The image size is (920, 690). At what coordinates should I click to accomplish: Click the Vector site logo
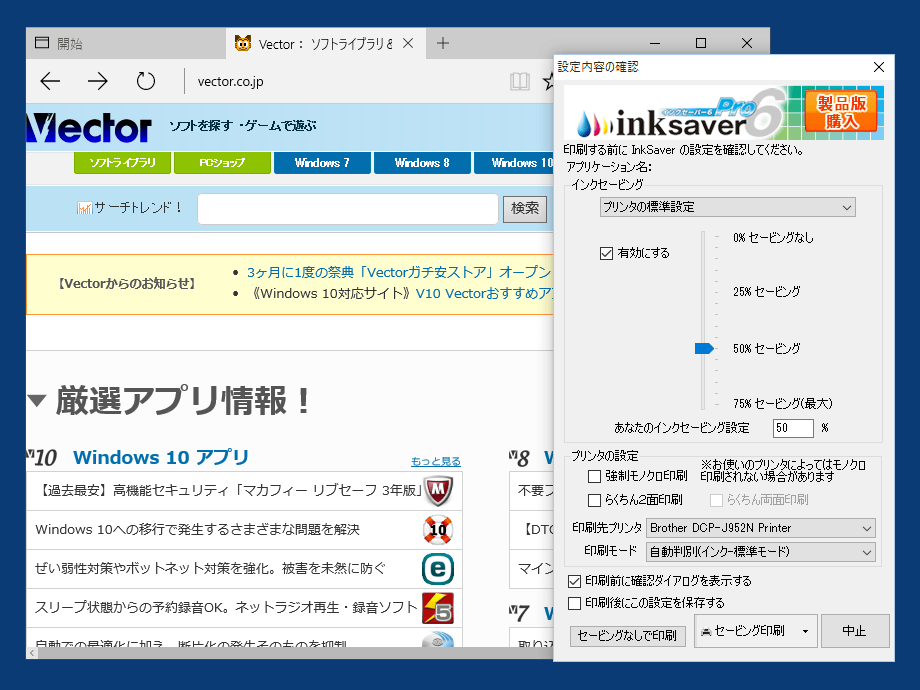(x=89, y=127)
